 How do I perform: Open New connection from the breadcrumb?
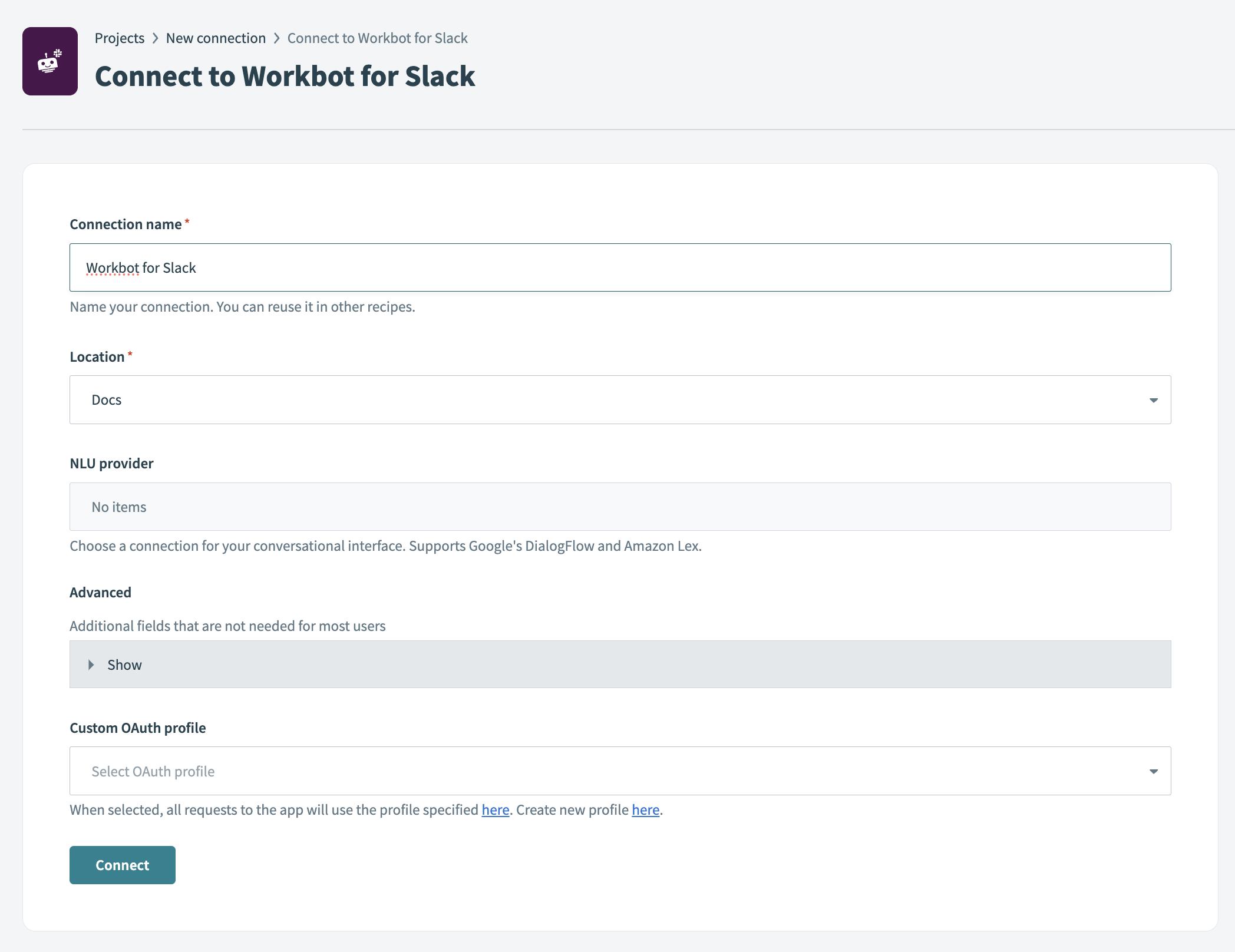point(216,38)
